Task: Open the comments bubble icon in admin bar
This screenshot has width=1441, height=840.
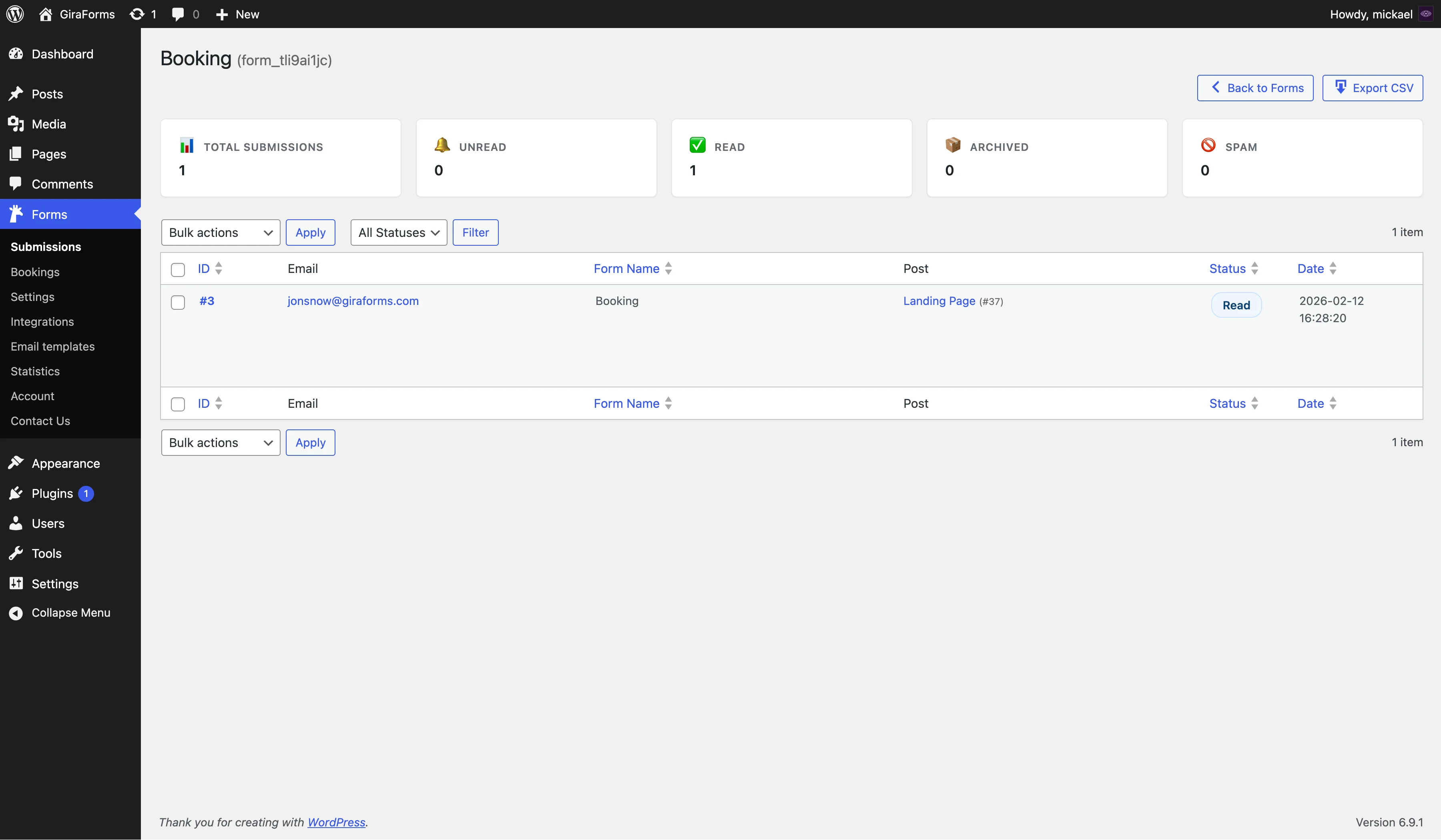Action: 177,14
